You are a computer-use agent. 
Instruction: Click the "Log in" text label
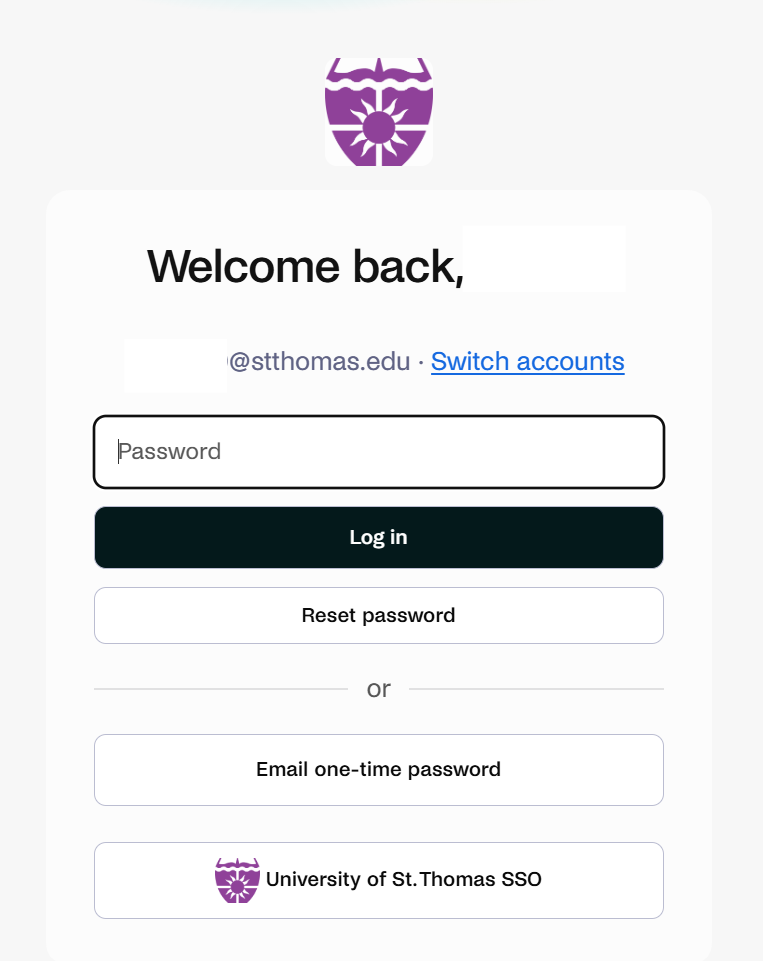click(x=379, y=537)
